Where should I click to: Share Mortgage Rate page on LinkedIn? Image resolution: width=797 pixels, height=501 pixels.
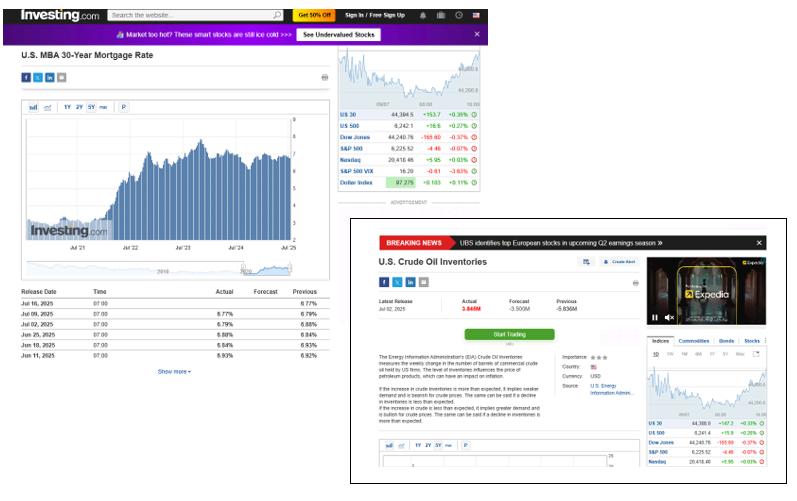pyautogui.click(x=50, y=77)
